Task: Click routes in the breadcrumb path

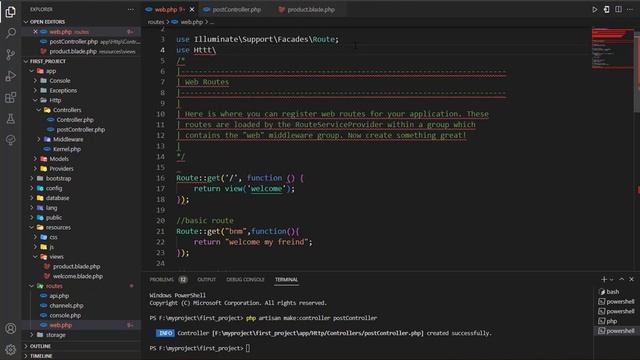Action: (x=156, y=22)
